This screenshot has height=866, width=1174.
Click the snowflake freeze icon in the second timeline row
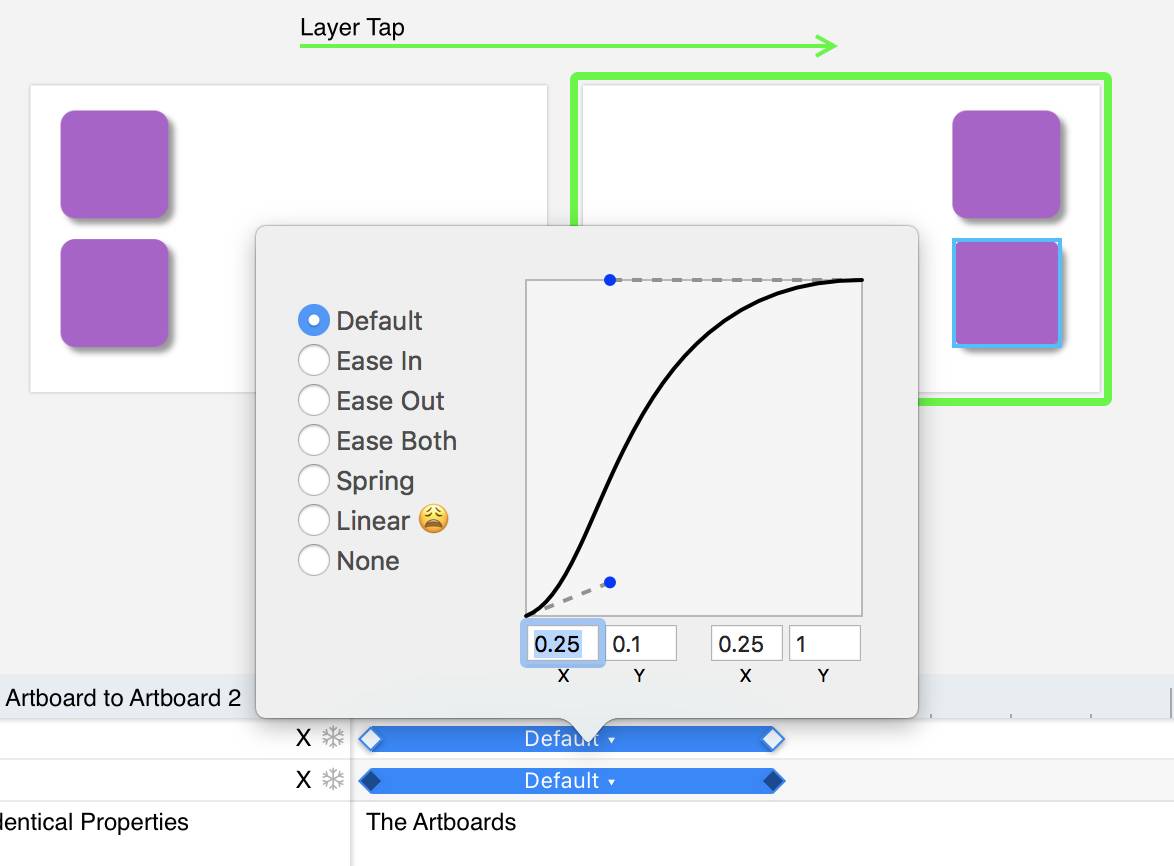coord(332,780)
